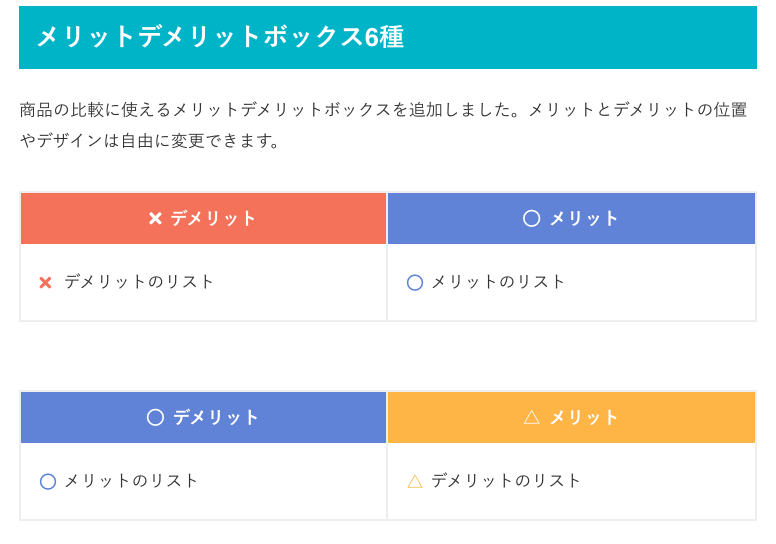Click デメリットのリスト text beside red X
The height and width of the screenshot is (544, 776).
click(139, 282)
